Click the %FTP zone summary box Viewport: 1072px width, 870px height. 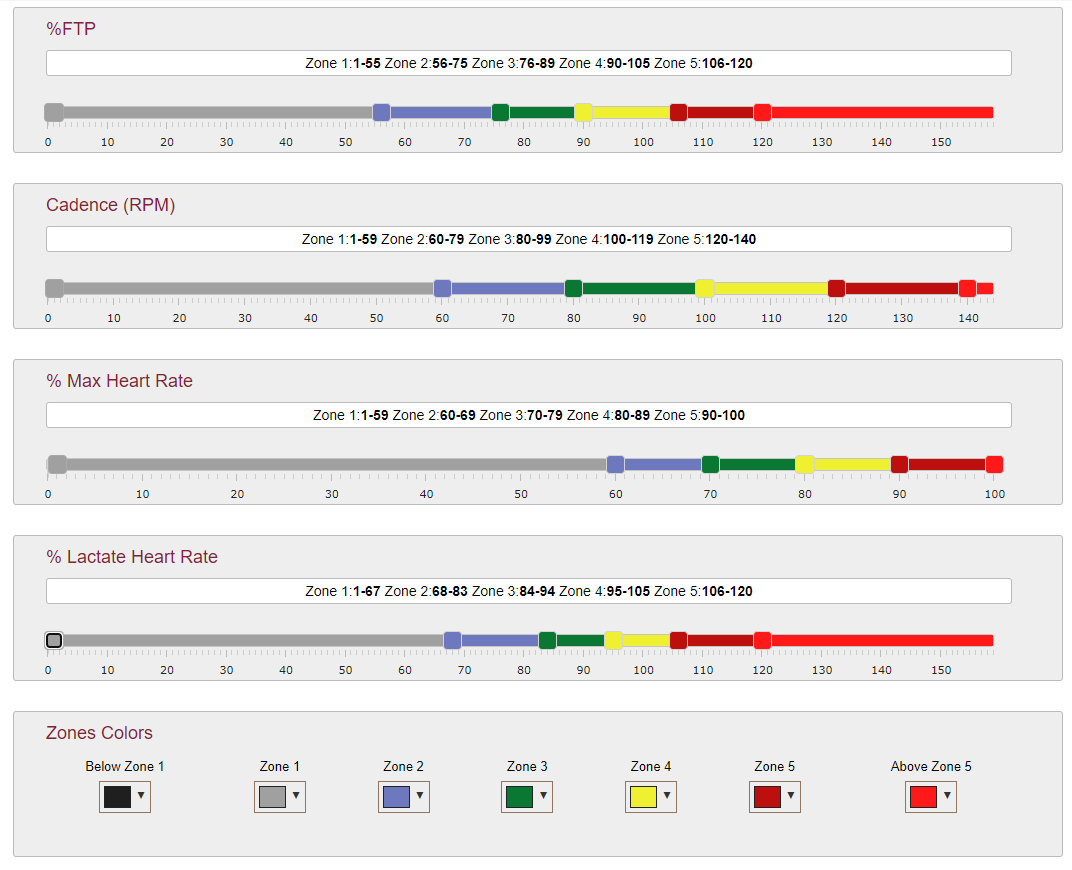[x=528, y=63]
